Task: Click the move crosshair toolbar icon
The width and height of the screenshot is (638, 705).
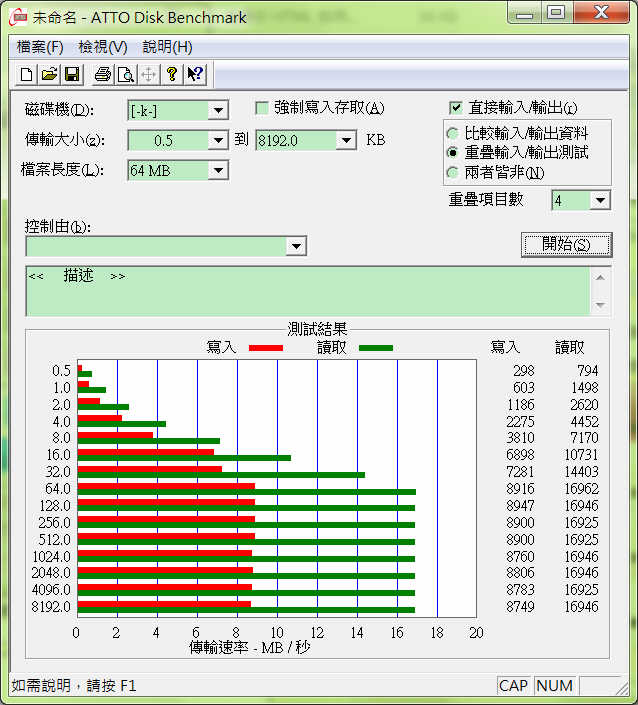Action: (148, 74)
